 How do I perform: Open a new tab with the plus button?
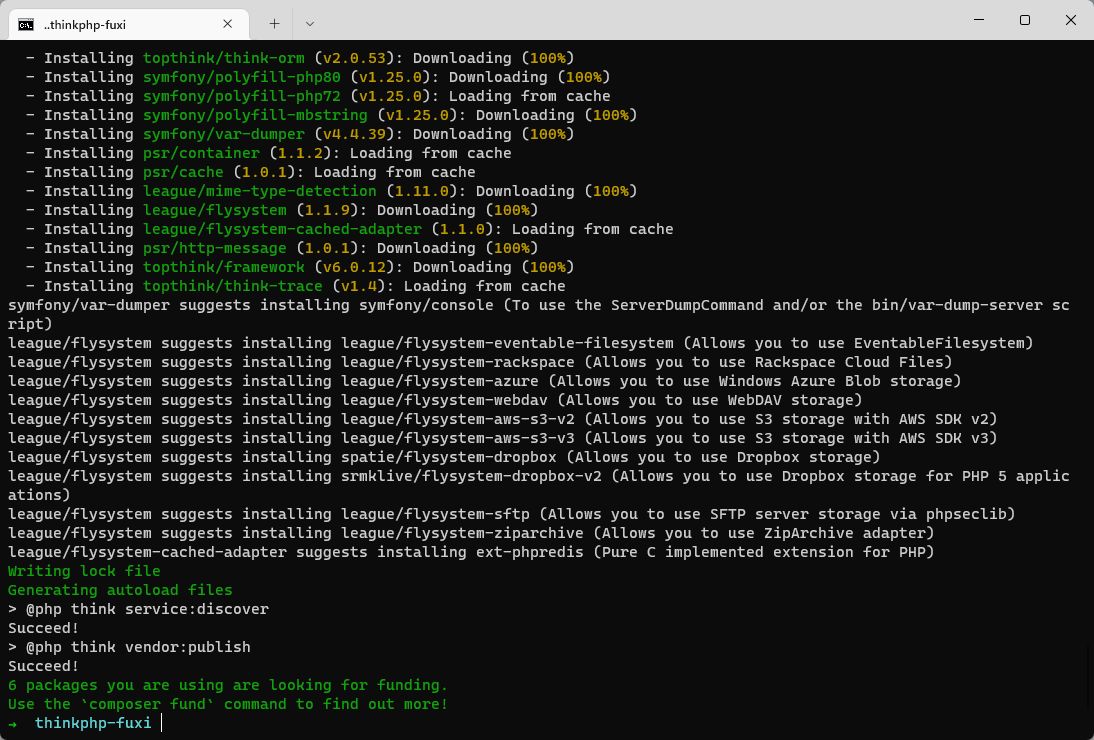(274, 23)
